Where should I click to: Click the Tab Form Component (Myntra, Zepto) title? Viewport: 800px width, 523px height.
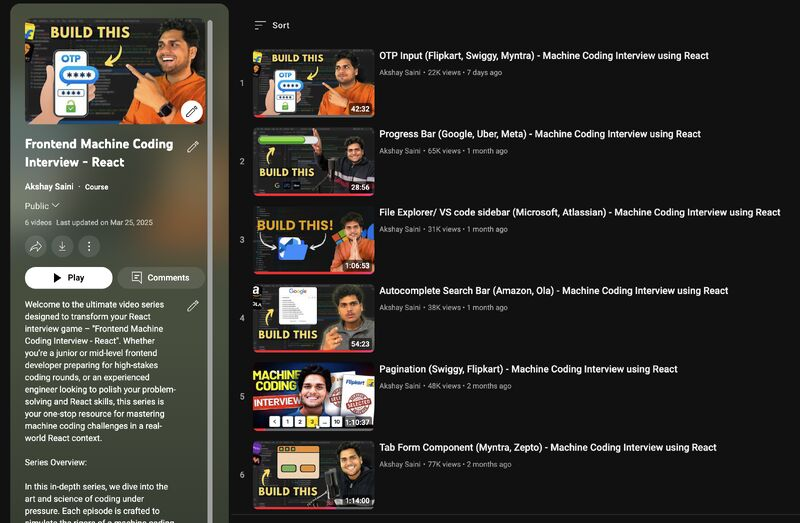click(x=547, y=447)
